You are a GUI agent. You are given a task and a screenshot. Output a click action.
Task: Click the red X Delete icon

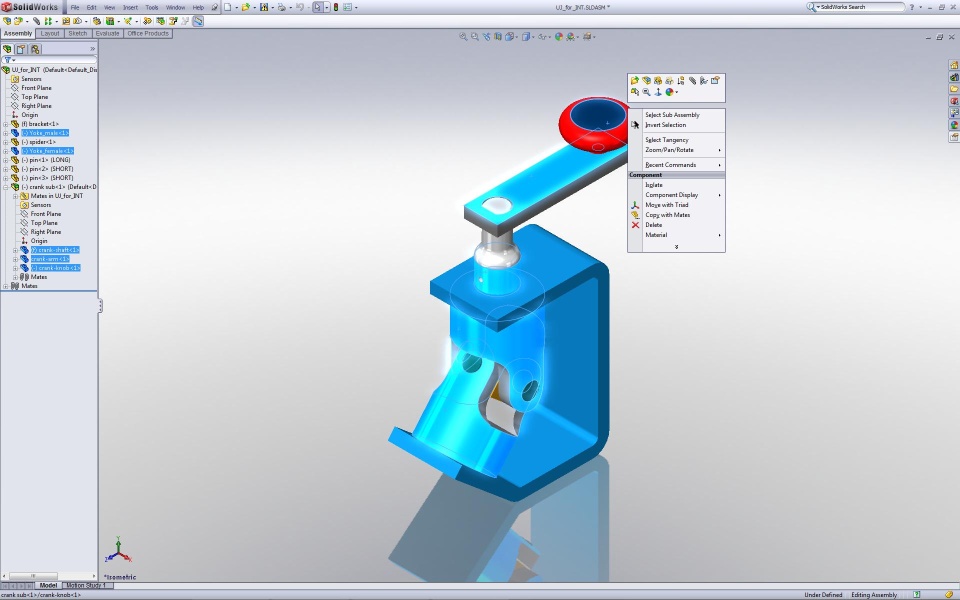tap(635, 225)
